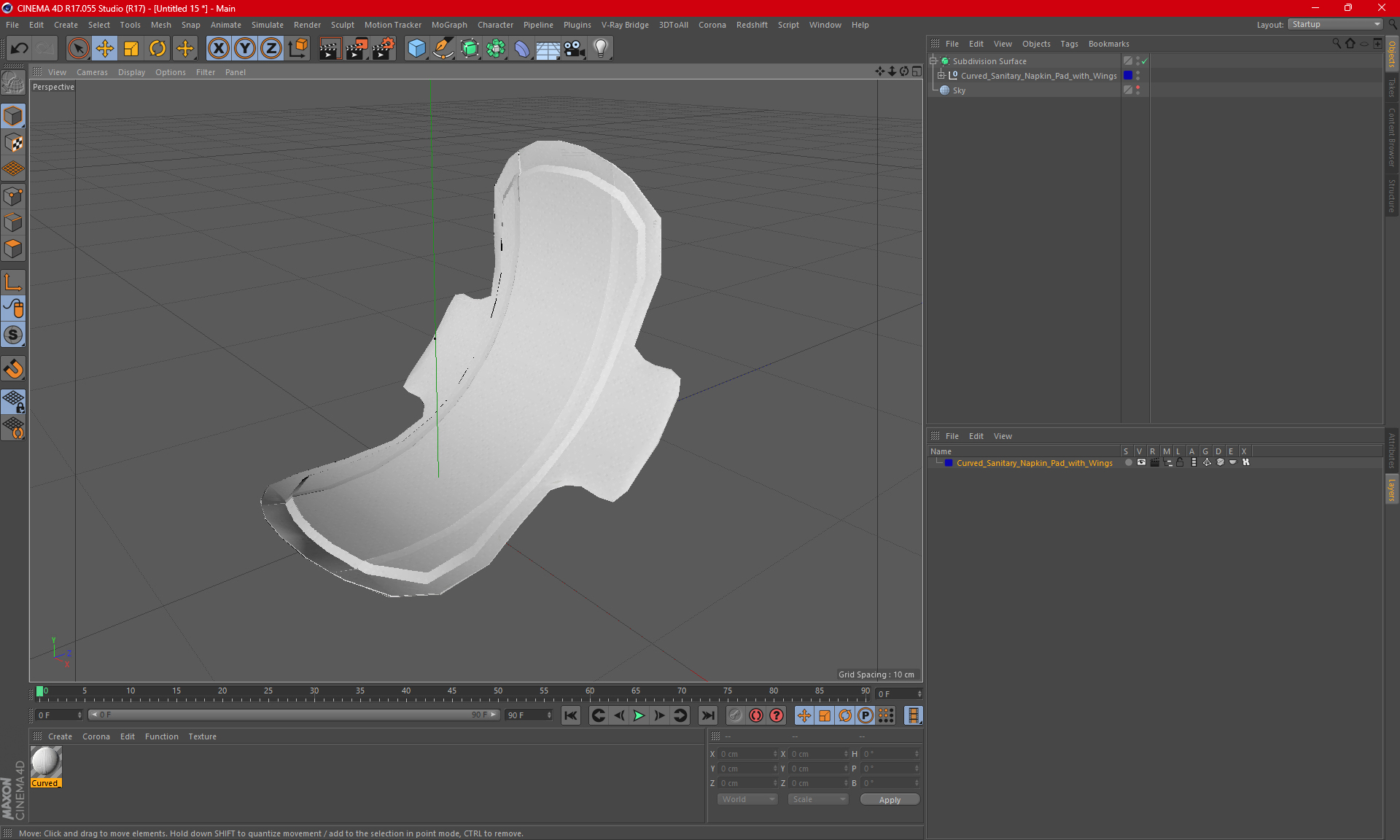Toggle the Snap (S) icon

tap(13, 335)
